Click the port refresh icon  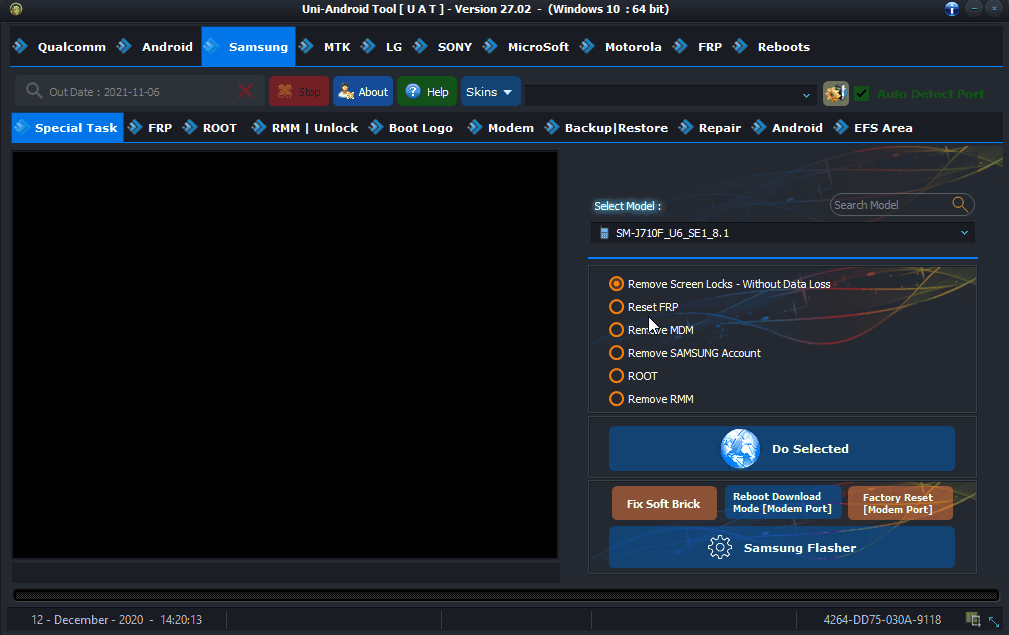(835, 93)
